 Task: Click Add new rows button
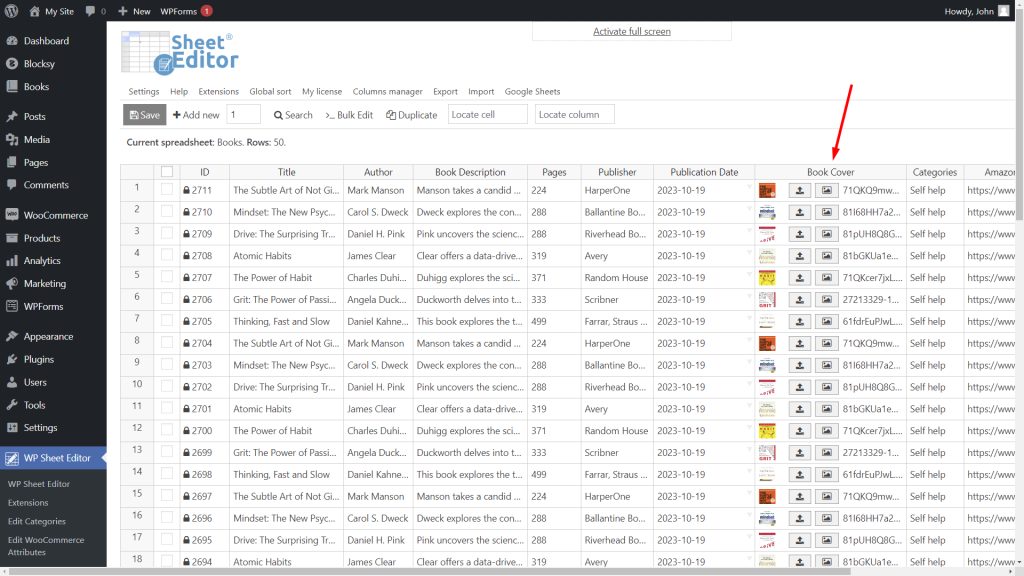click(x=196, y=115)
